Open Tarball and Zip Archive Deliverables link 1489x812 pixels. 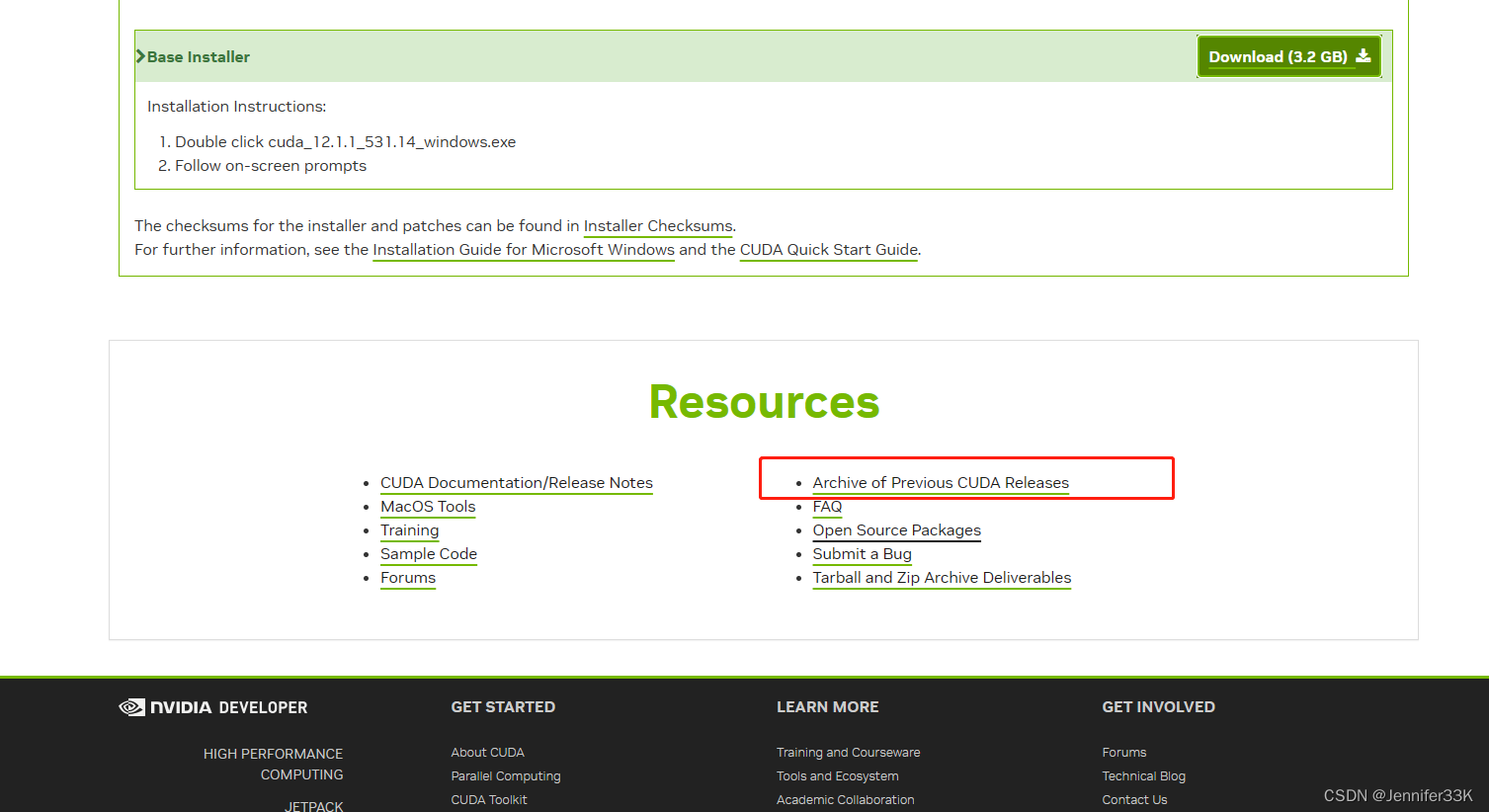pos(942,578)
